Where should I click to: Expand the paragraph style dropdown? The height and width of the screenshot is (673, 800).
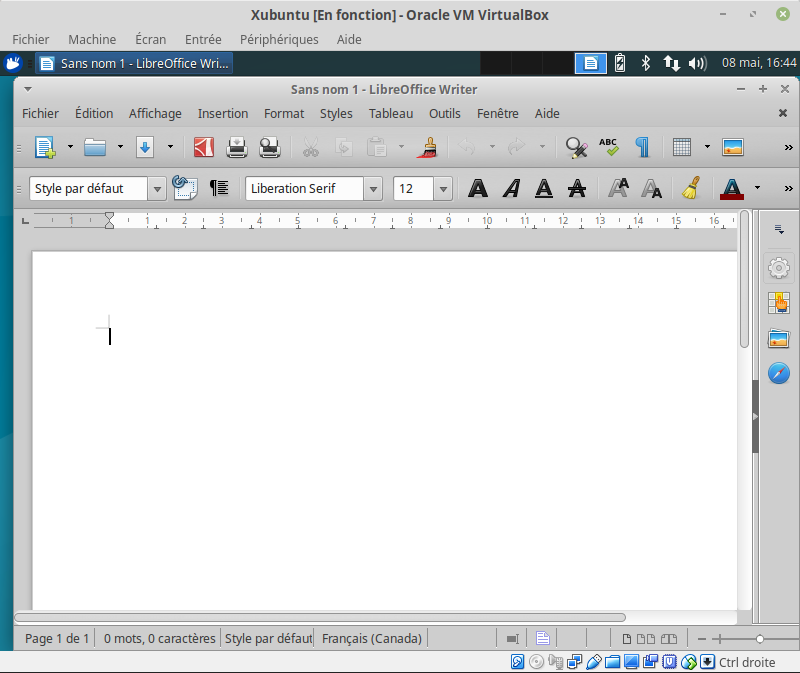(157, 188)
